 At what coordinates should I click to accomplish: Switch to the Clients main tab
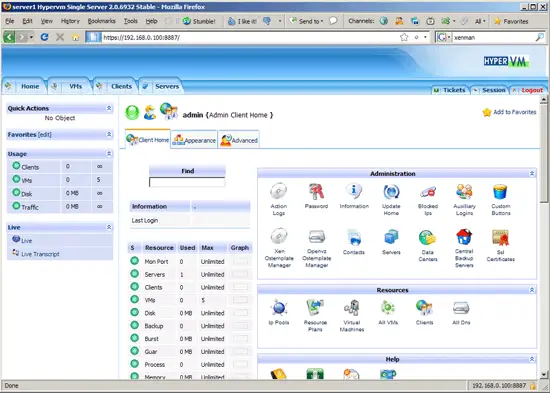coord(115,86)
